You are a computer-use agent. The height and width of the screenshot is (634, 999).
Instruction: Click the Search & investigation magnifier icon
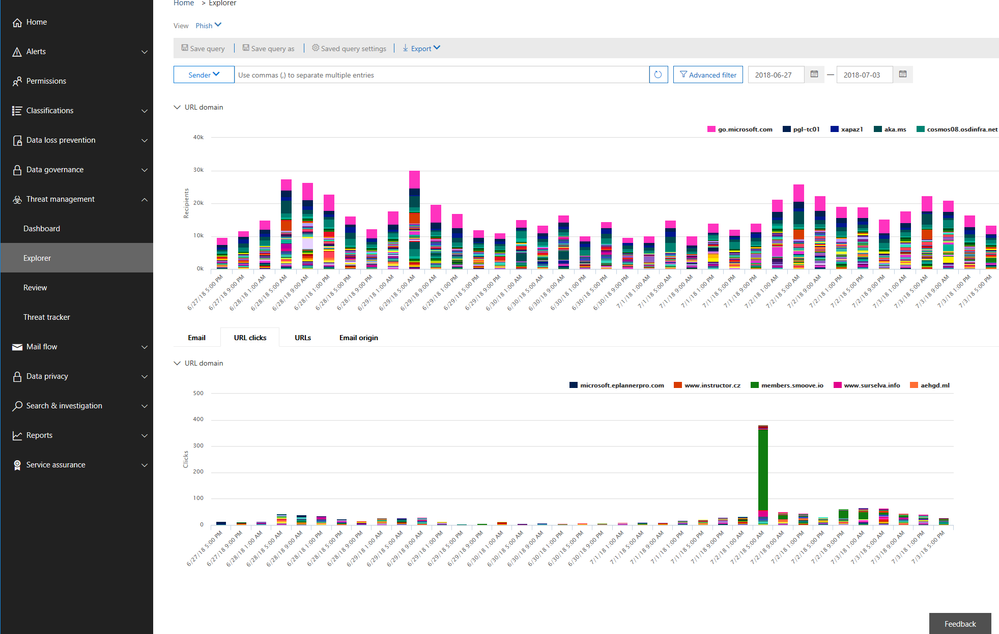(x=17, y=406)
